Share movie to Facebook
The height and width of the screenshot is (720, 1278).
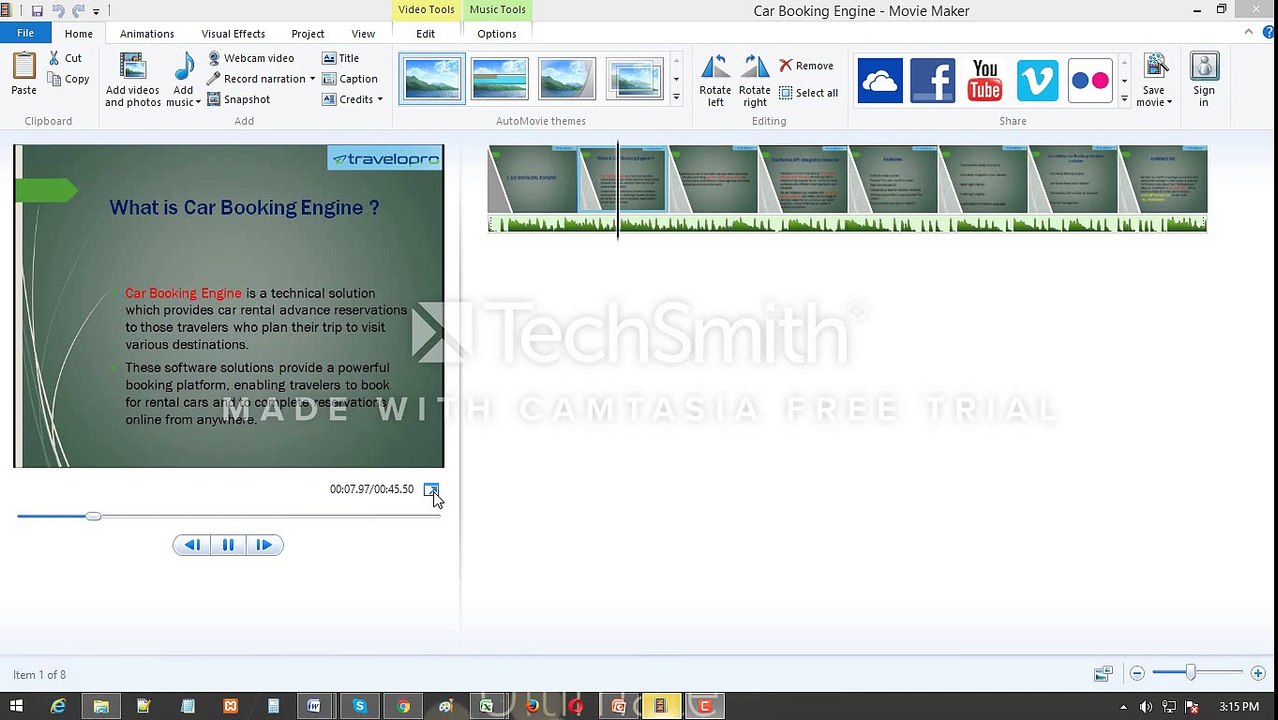(932, 80)
